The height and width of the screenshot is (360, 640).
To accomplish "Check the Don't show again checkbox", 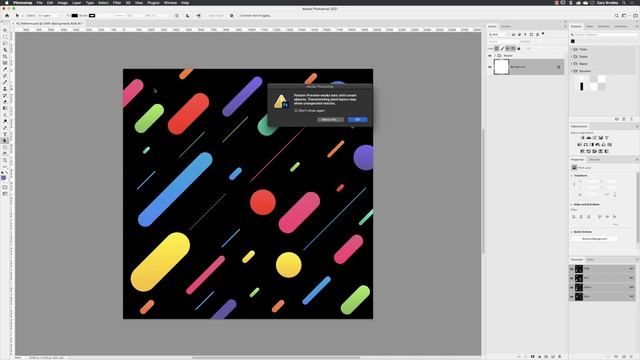I will pyautogui.click(x=296, y=111).
